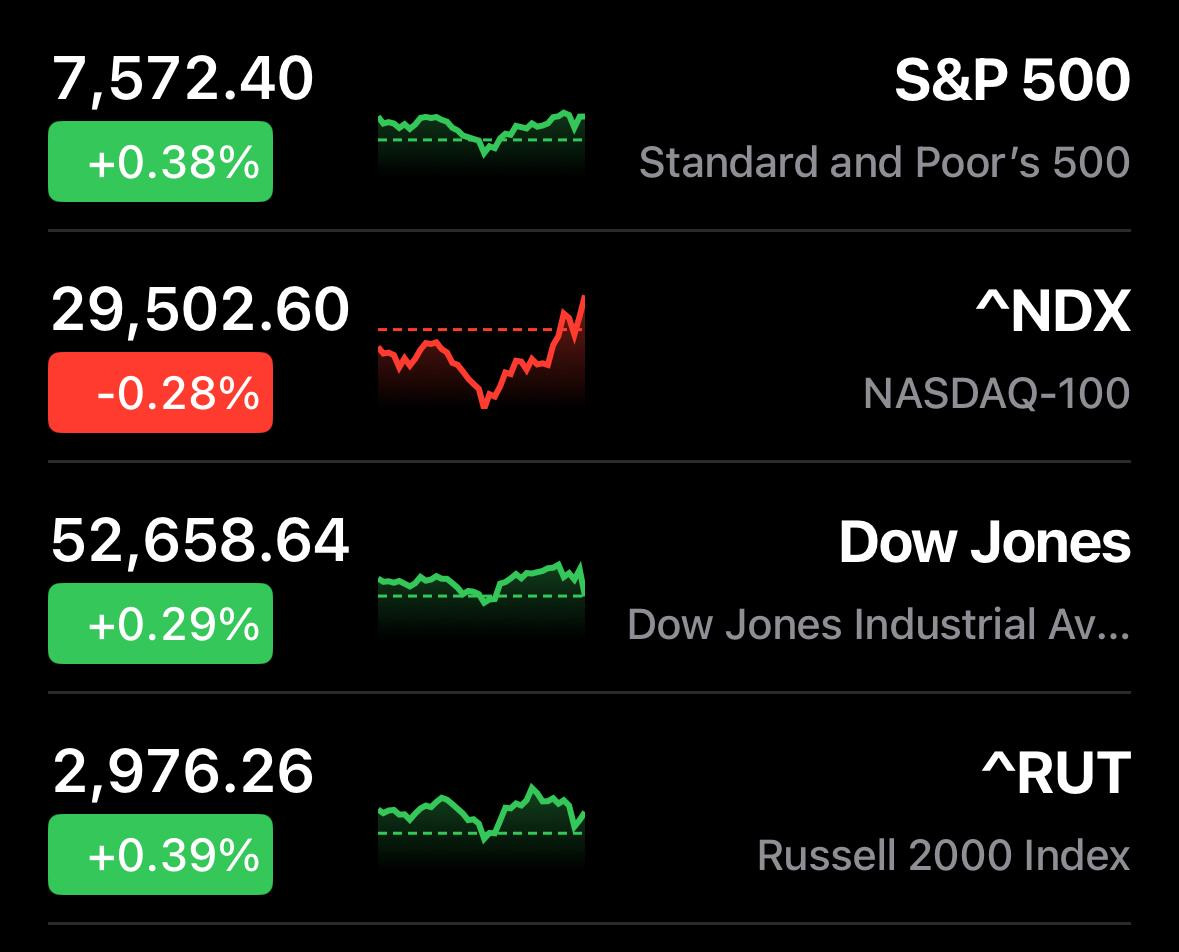Viewport: 1179px width, 952px height.
Task: Open truncated Dow Jones Industrial Av... label
Action: [x=879, y=624]
